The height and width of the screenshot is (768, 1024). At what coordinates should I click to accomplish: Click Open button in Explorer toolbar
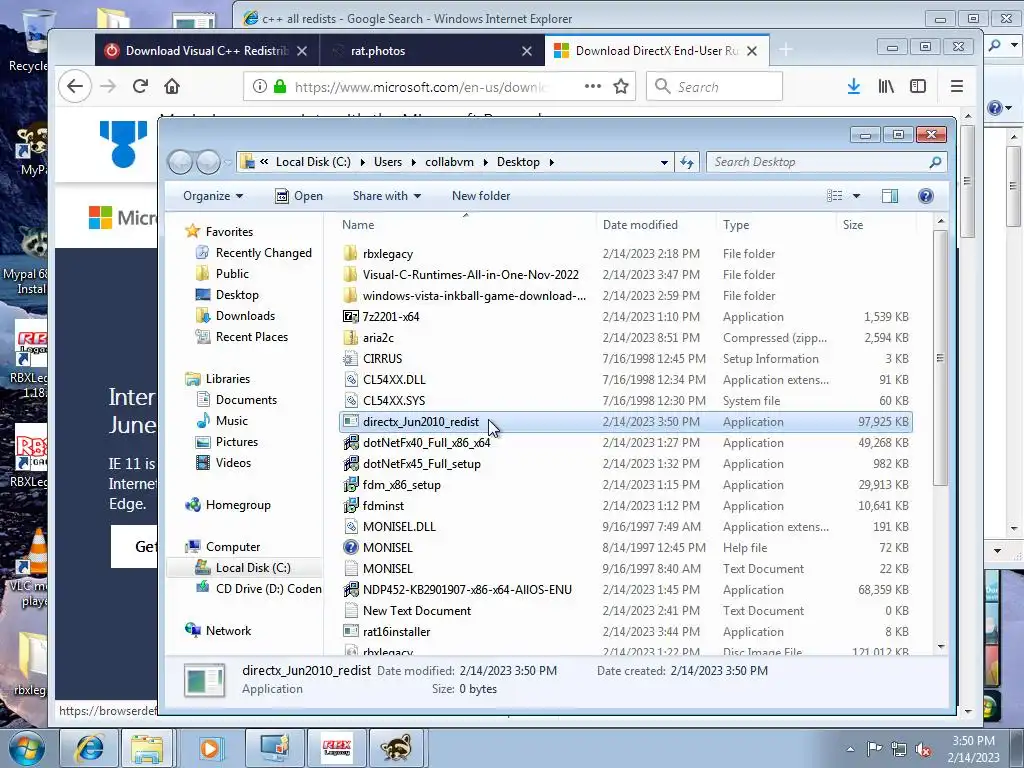tap(298, 196)
